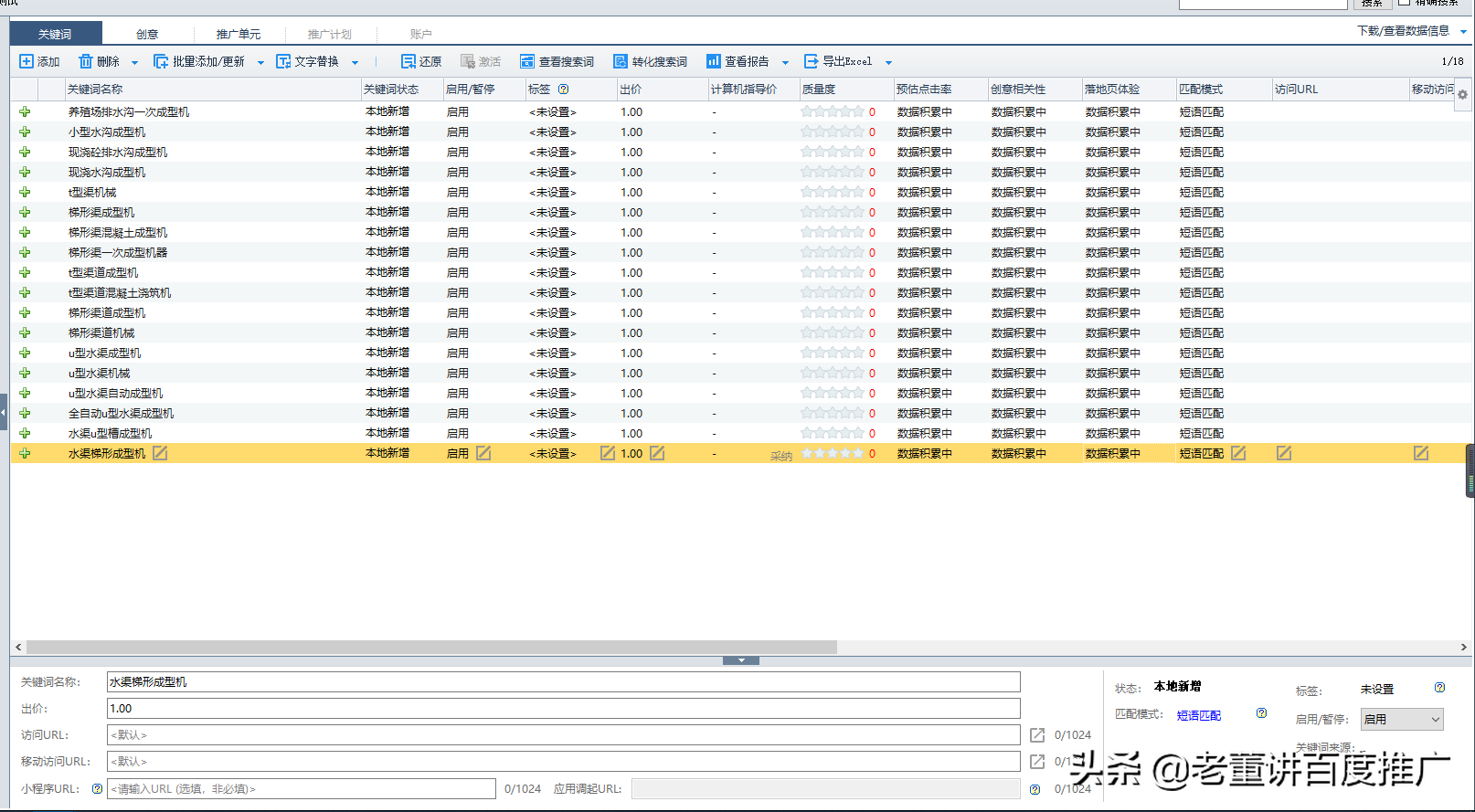The width and height of the screenshot is (1475, 812).
Task: Click edit icon for 标签 in highlighted row
Action: click(608, 453)
